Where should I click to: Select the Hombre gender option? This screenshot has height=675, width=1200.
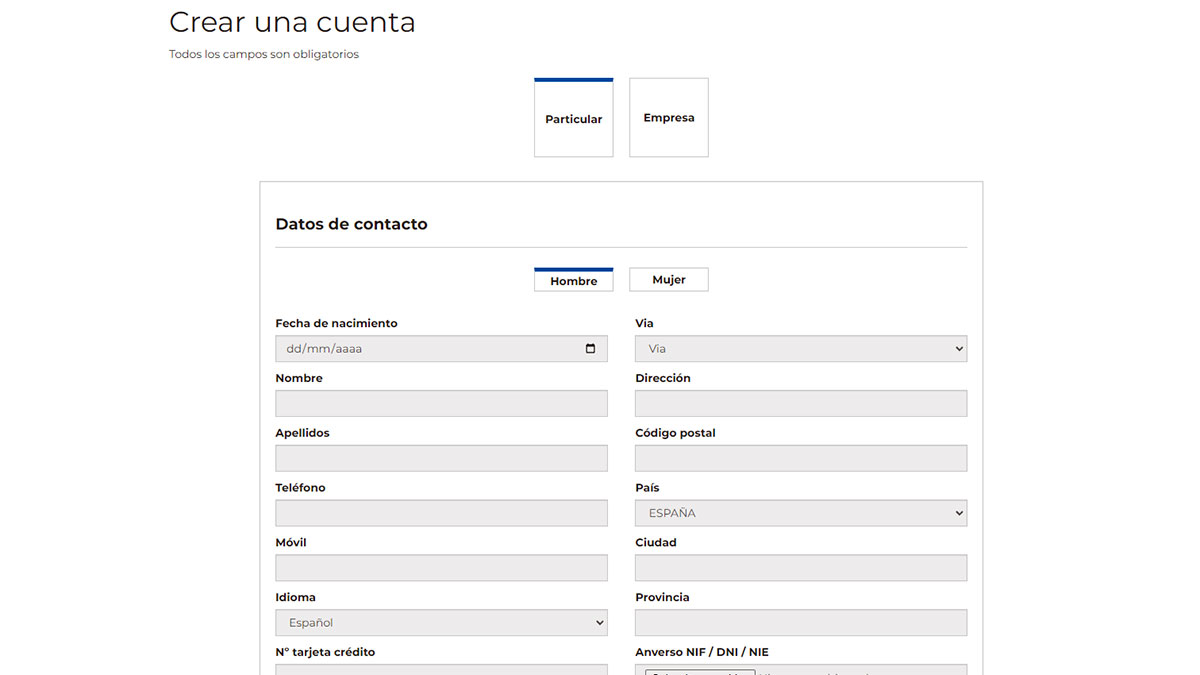573,279
